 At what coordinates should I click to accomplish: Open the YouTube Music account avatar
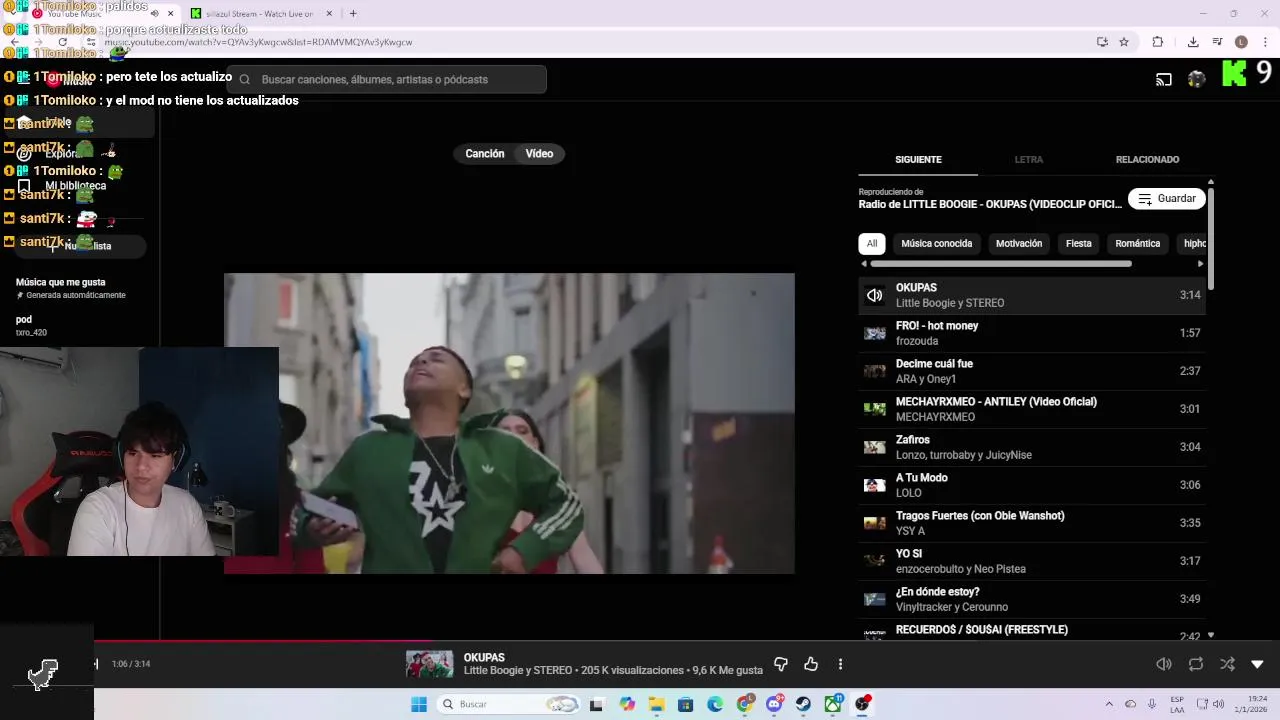click(1197, 80)
